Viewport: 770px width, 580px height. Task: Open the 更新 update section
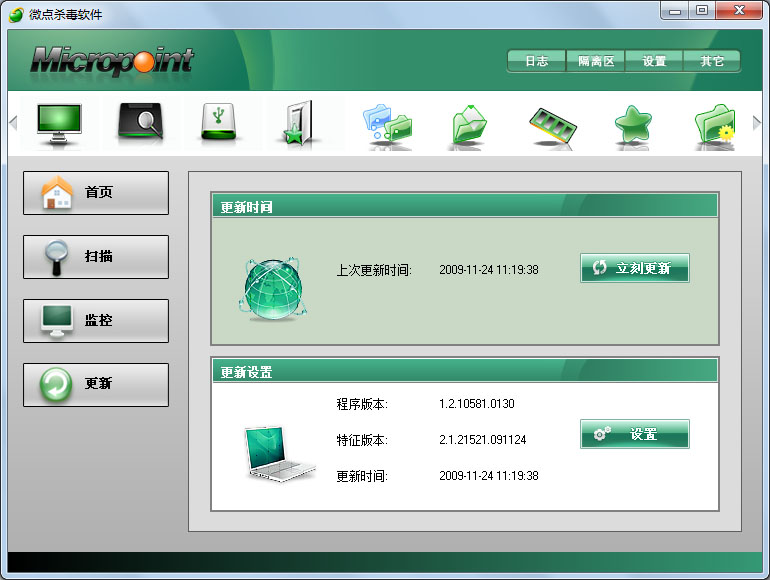coord(96,385)
